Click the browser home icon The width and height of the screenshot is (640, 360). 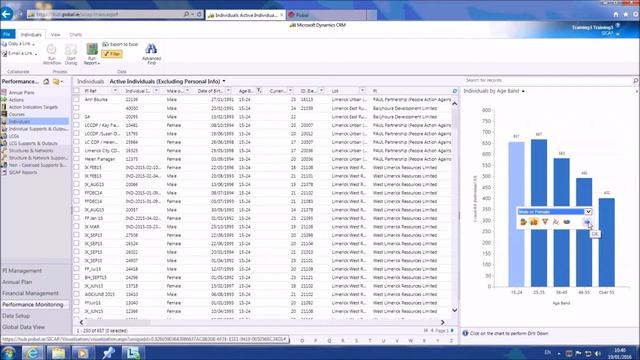click(x=616, y=14)
